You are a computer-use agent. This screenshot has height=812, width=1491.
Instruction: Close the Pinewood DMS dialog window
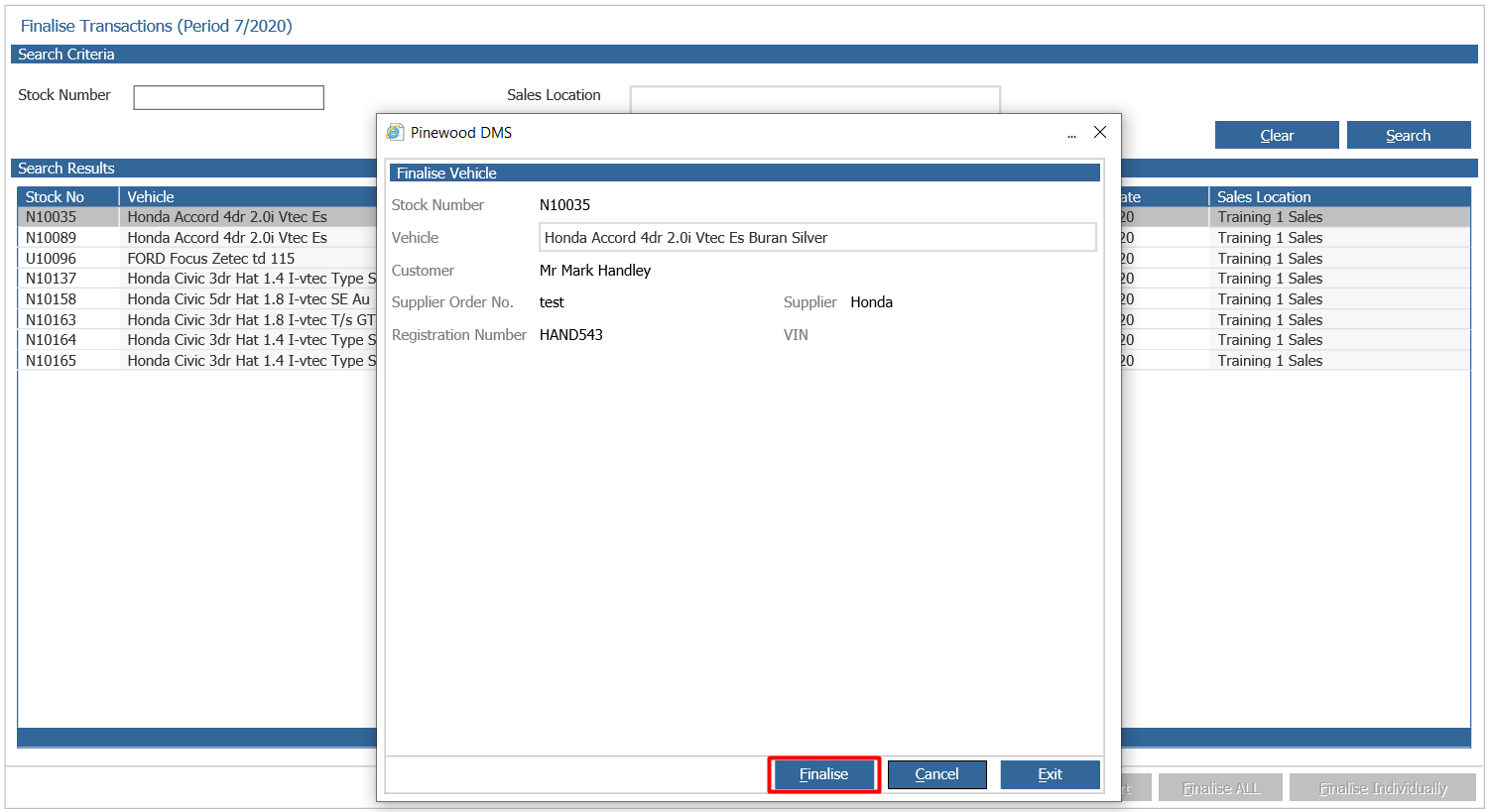coord(1099,132)
